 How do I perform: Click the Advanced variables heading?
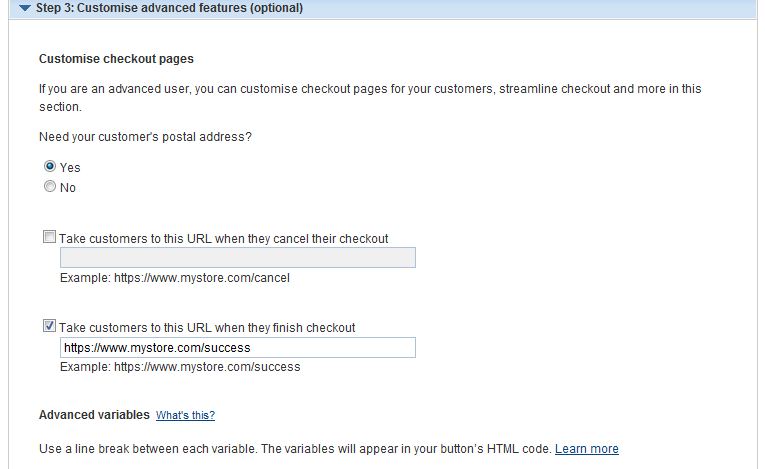tap(94, 414)
